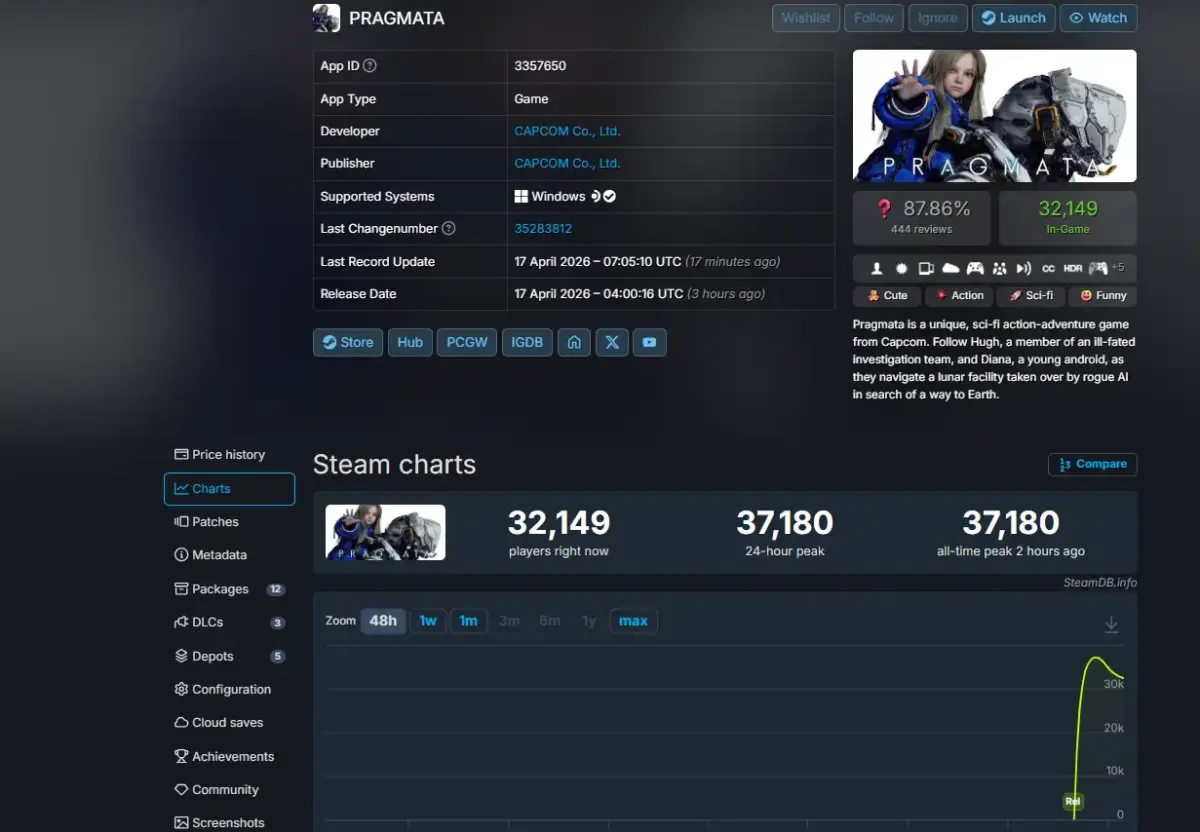Image resolution: width=1200 pixels, height=832 pixels.
Task: Click the Rel release marker on chart
Action: (x=1073, y=801)
